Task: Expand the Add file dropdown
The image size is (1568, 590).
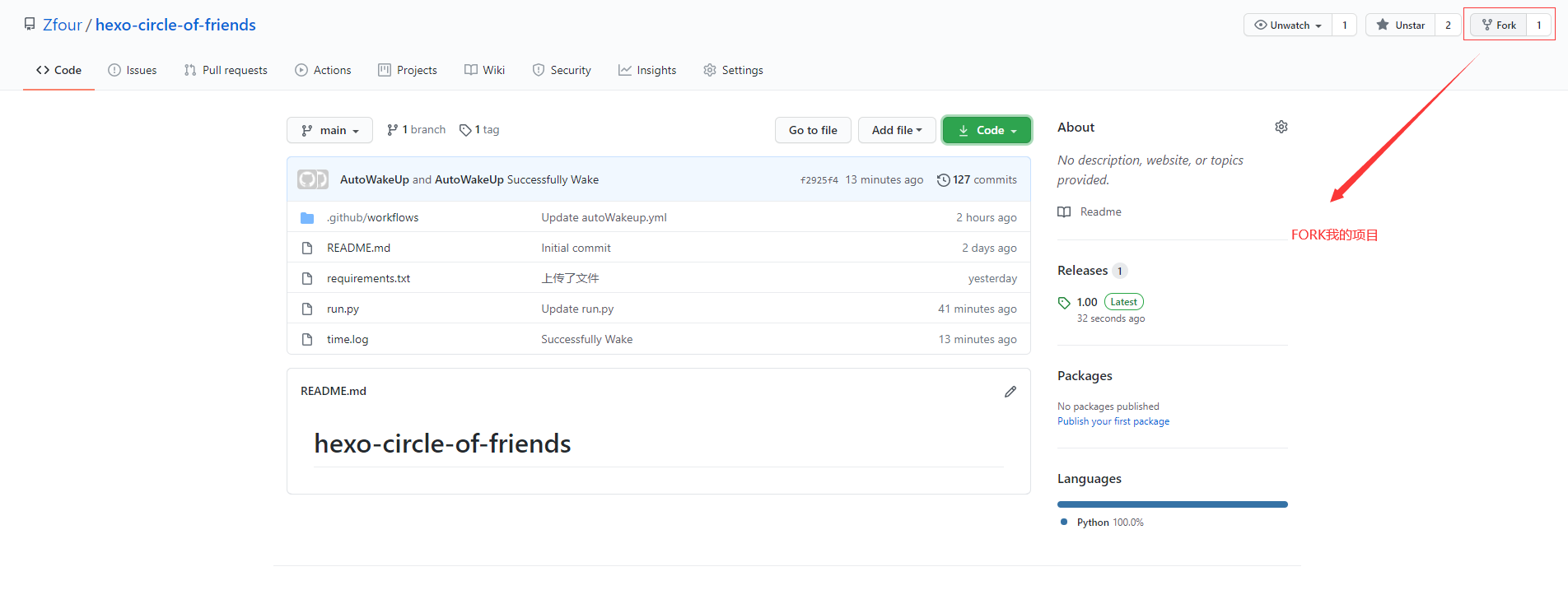Action: click(x=897, y=130)
